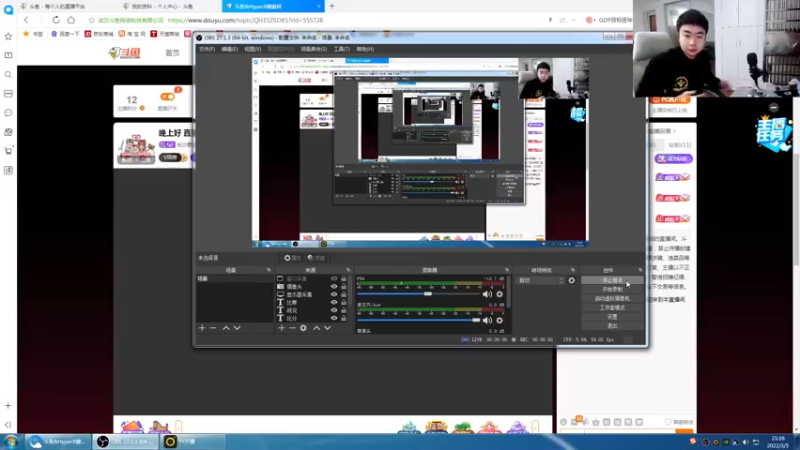Adjust second mixer channel volume slider
The width and height of the screenshot is (800, 450).
476,320
